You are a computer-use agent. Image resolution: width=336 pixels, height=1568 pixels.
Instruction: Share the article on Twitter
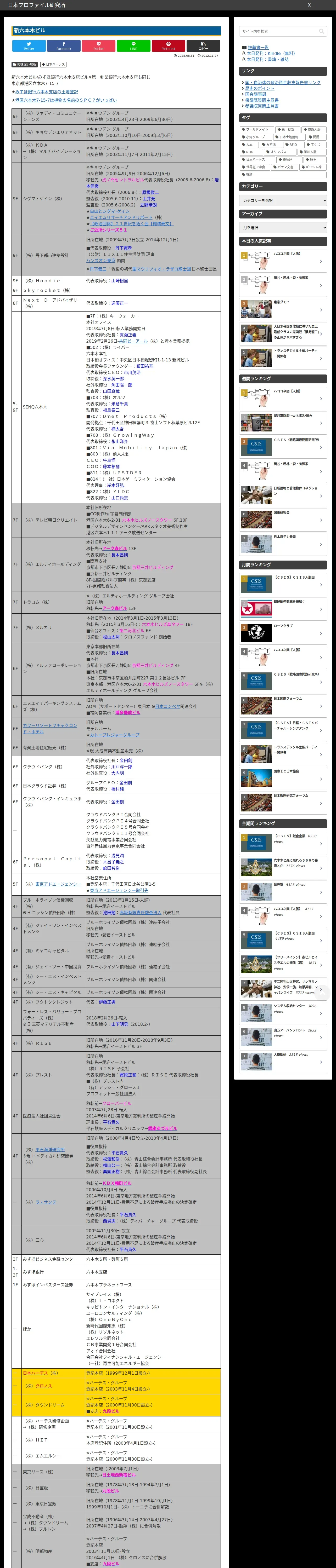[29, 46]
